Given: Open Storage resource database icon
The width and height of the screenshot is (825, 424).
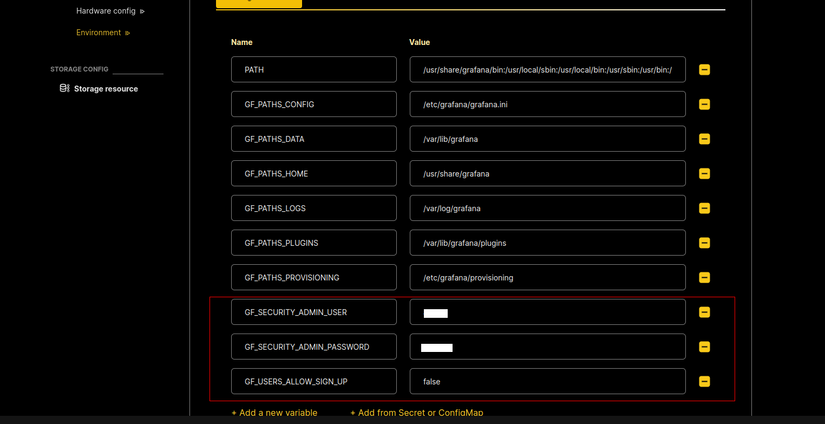Looking at the screenshot, I should pos(65,88).
